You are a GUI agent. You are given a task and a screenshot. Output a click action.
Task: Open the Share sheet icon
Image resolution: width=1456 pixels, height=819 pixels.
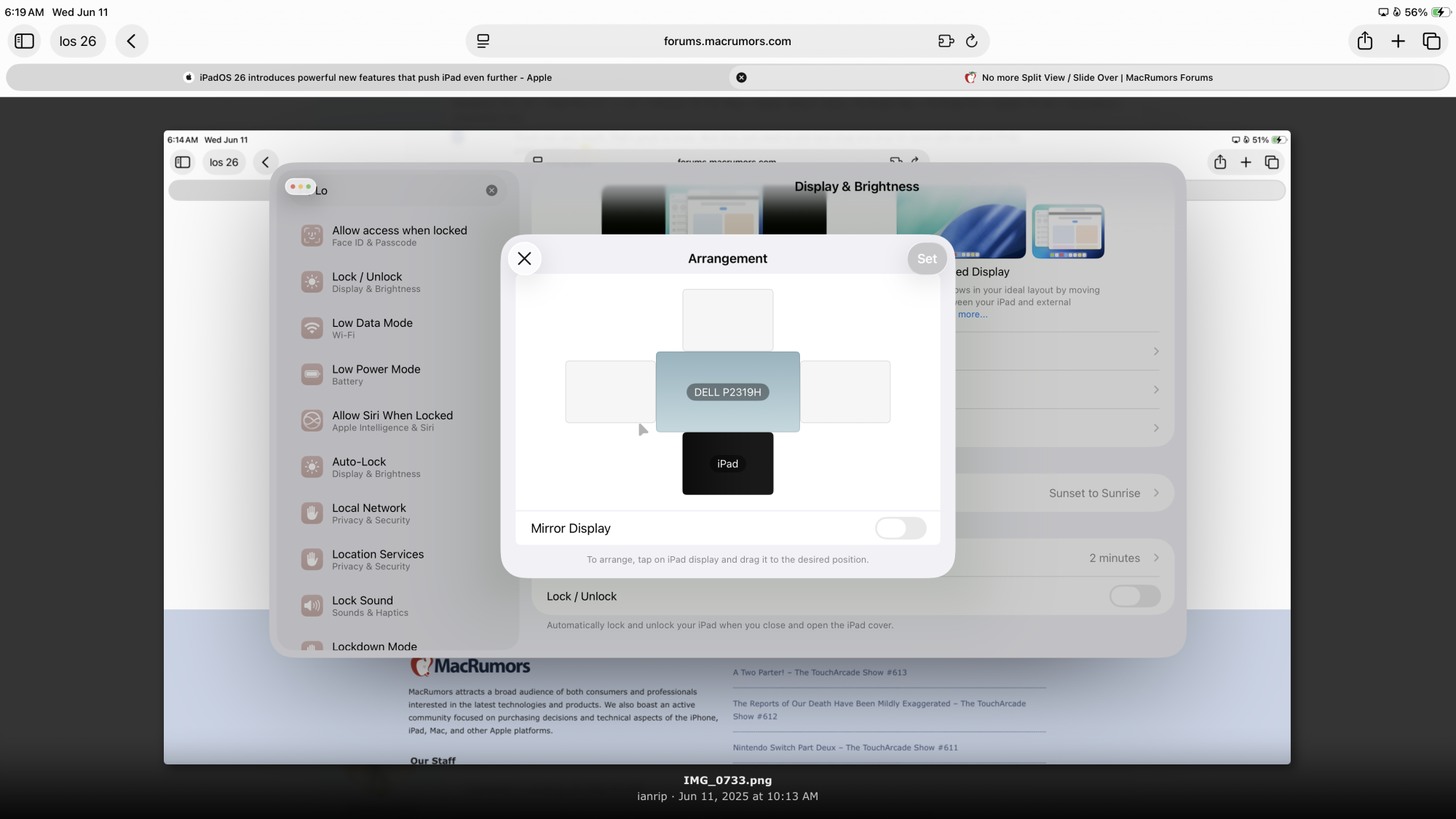pos(1365,41)
